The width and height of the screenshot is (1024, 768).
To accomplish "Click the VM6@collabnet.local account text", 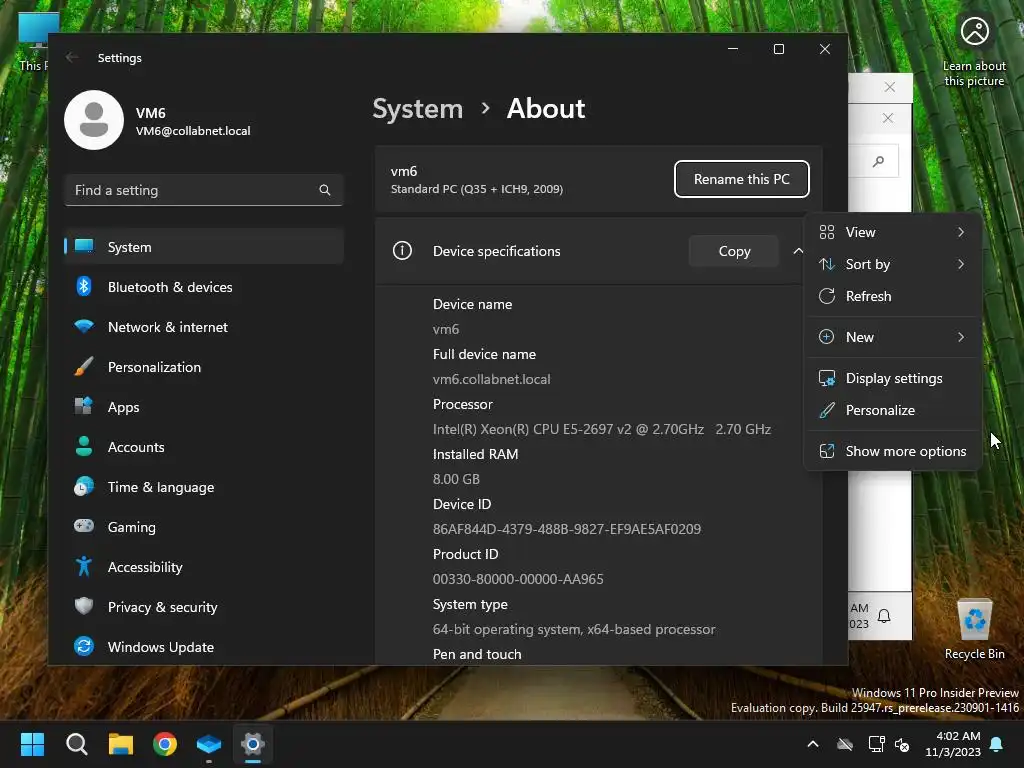I will [x=193, y=131].
